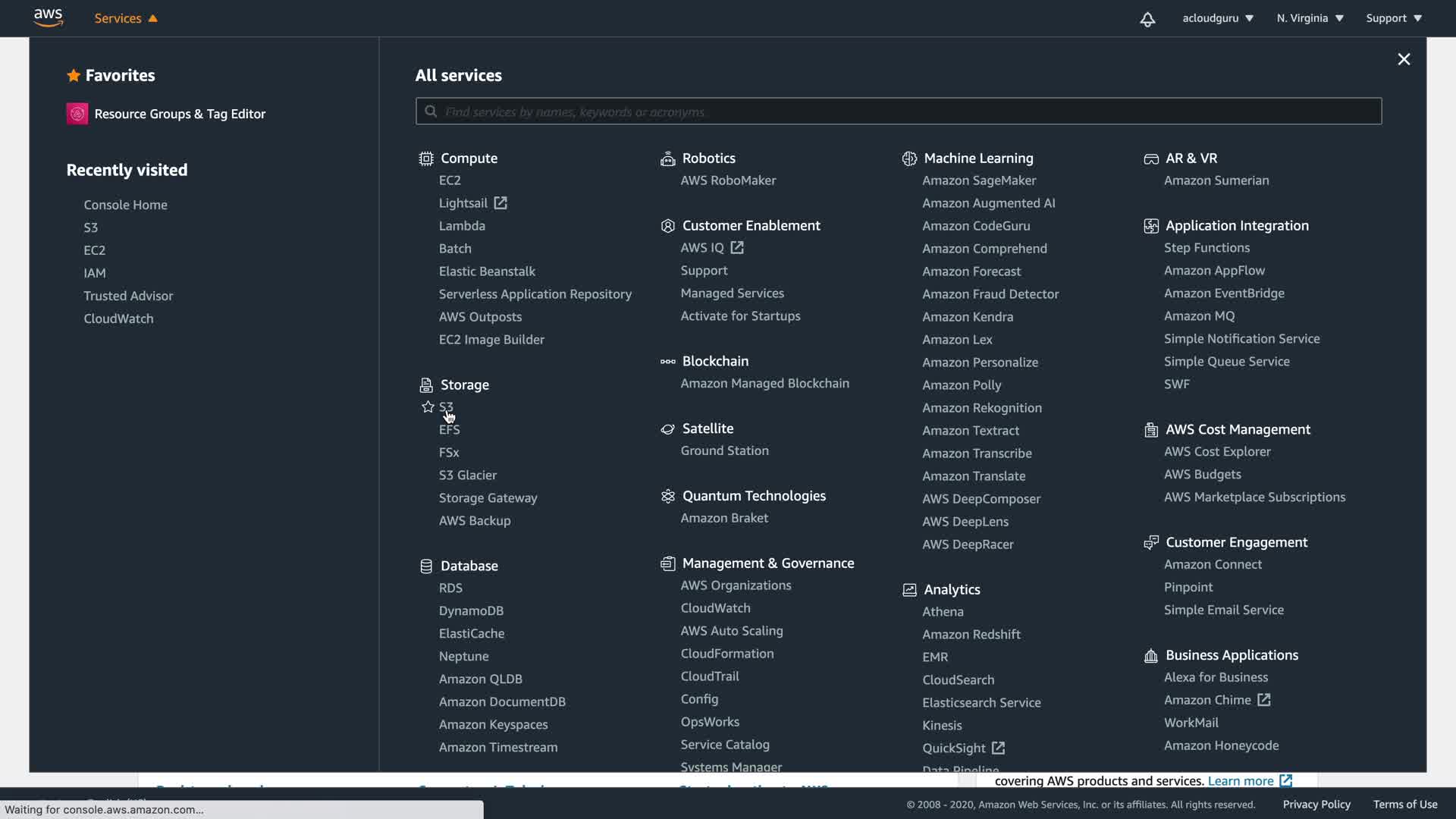The height and width of the screenshot is (819, 1456).
Task: Collapse the Services menu
Action: (126, 18)
